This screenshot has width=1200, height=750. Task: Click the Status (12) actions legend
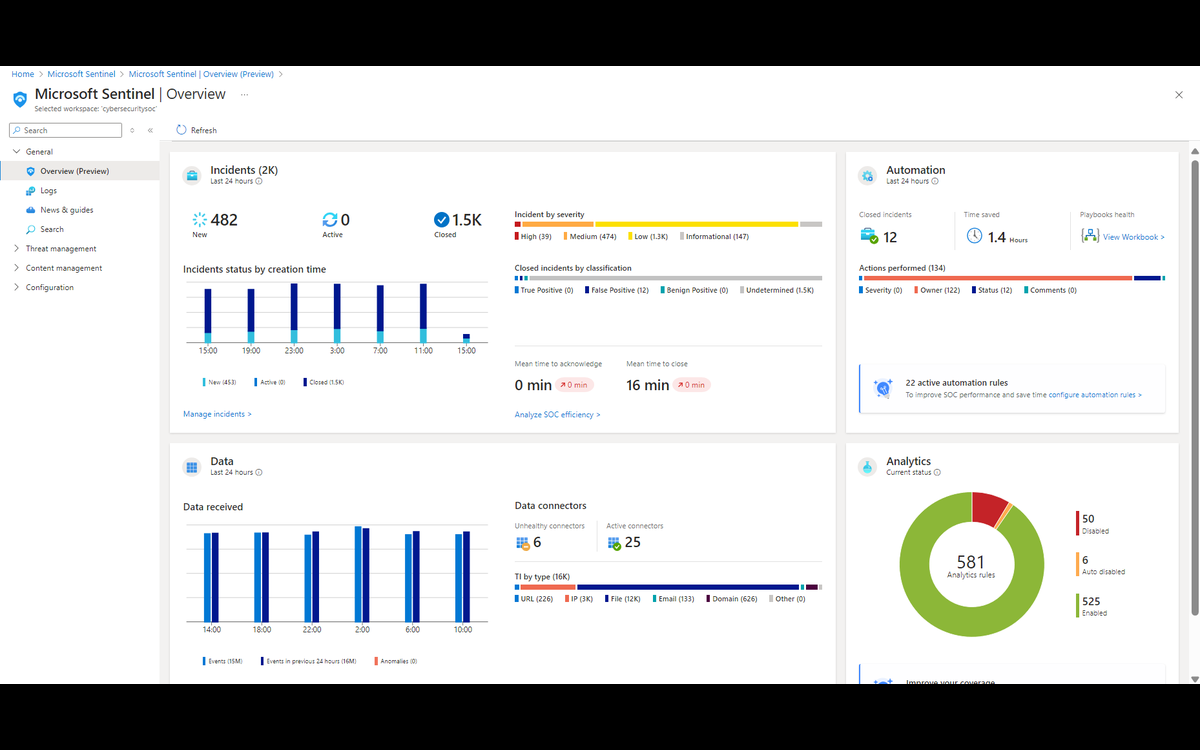pyautogui.click(x=991, y=290)
